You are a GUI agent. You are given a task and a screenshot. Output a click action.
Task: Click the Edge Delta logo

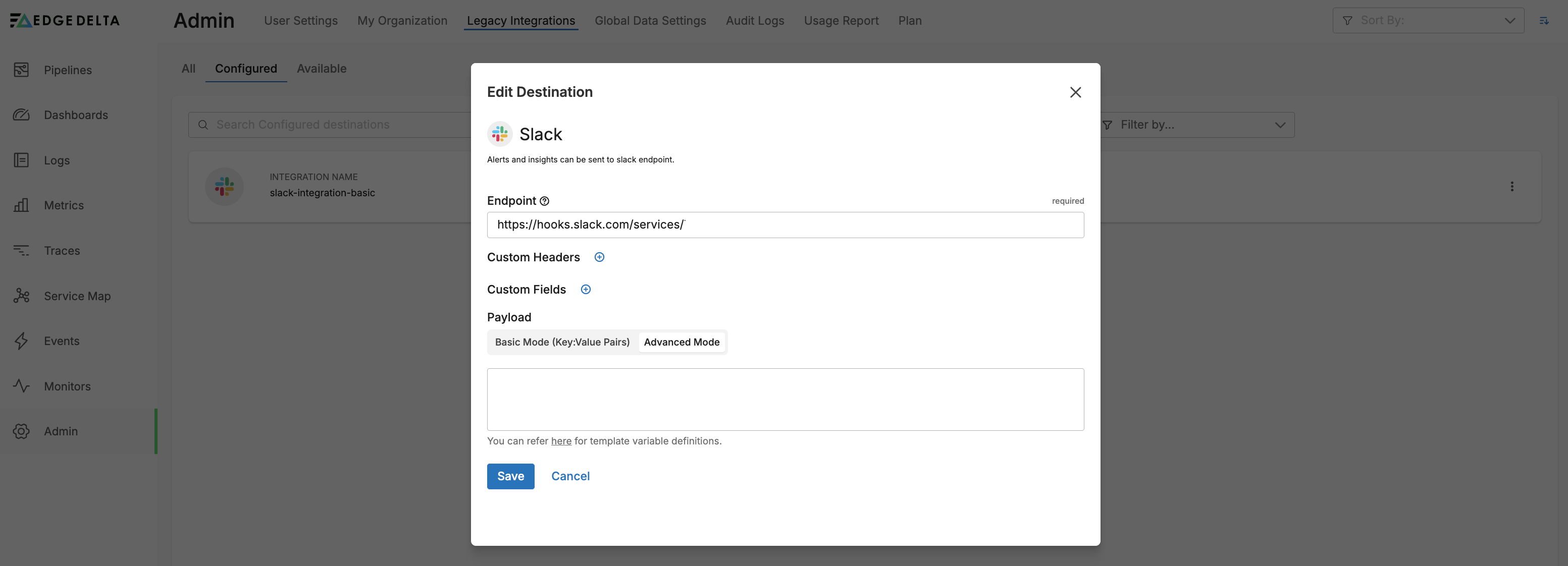pyautogui.click(x=65, y=20)
